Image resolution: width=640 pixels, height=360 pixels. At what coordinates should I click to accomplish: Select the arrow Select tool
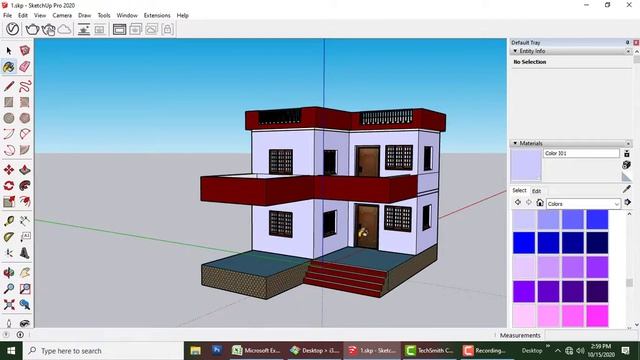click(9, 51)
